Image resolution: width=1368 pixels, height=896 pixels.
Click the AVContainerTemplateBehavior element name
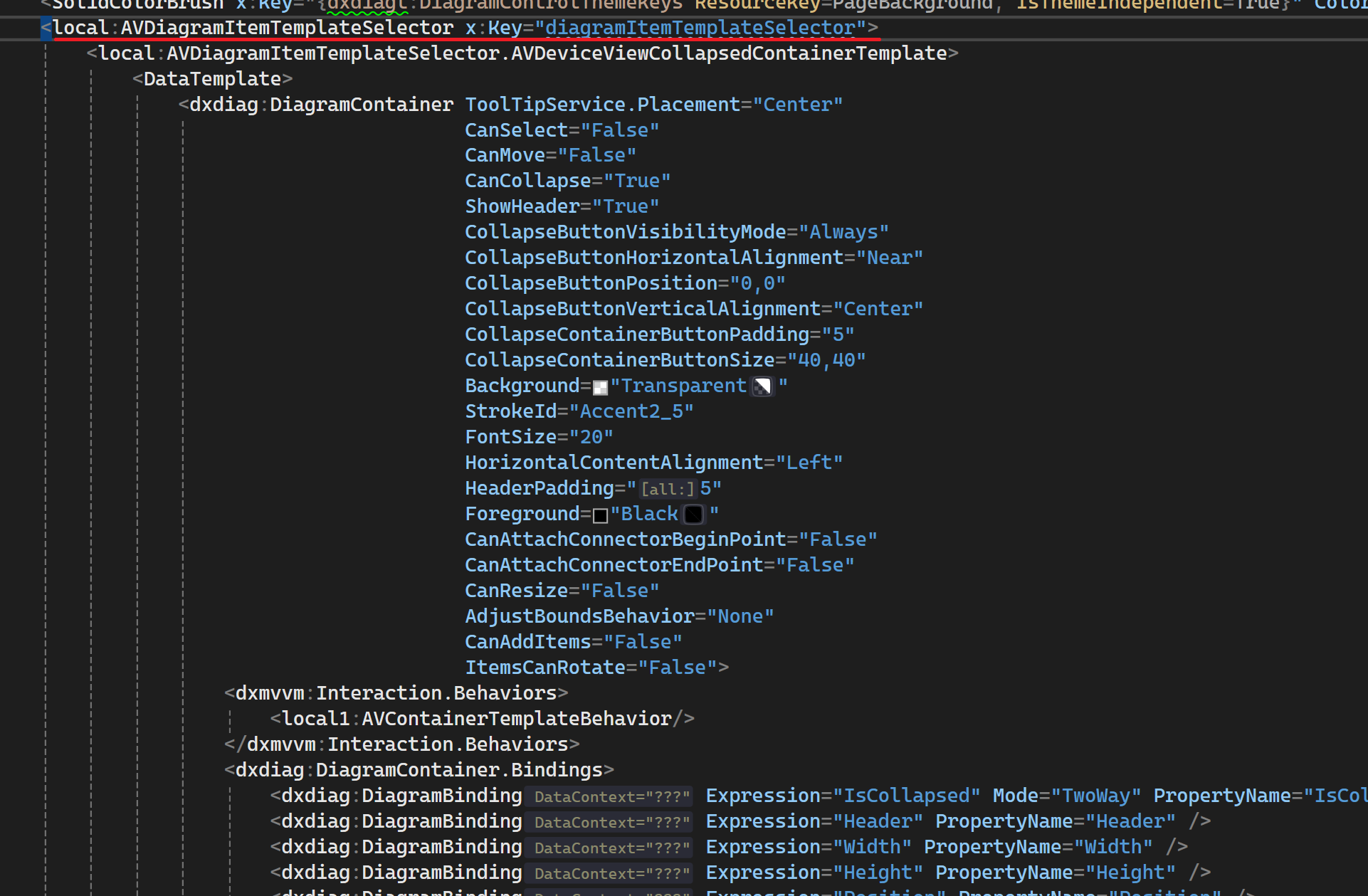tap(516, 719)
